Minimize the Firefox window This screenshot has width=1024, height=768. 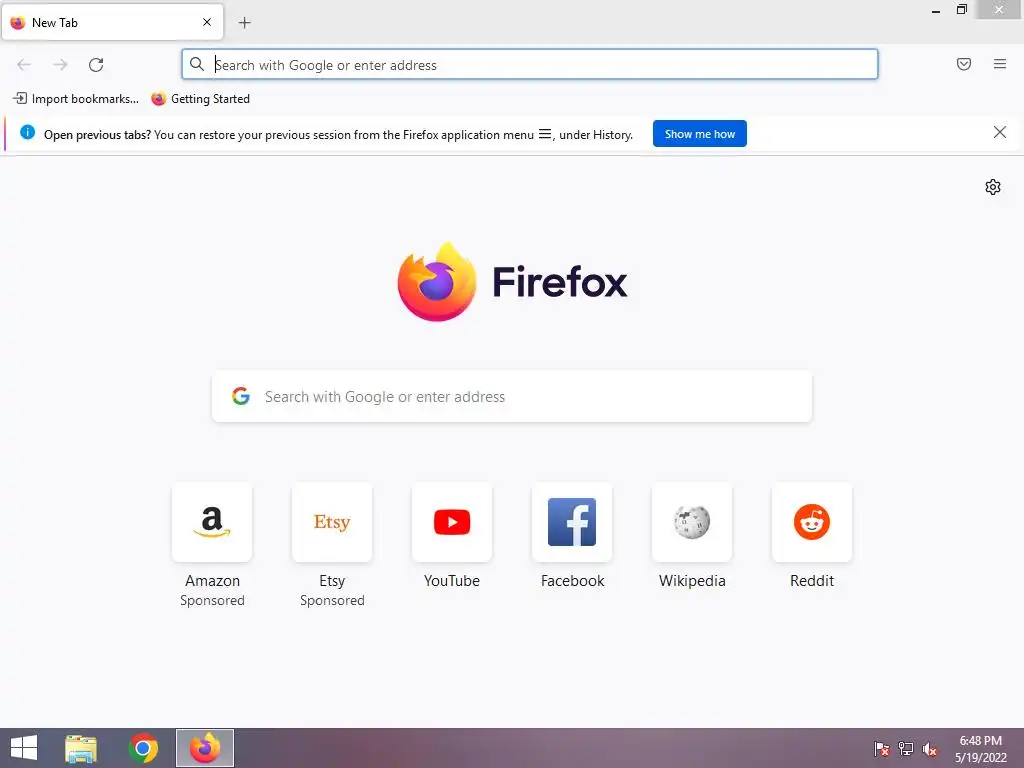click(x=936, y=10)
